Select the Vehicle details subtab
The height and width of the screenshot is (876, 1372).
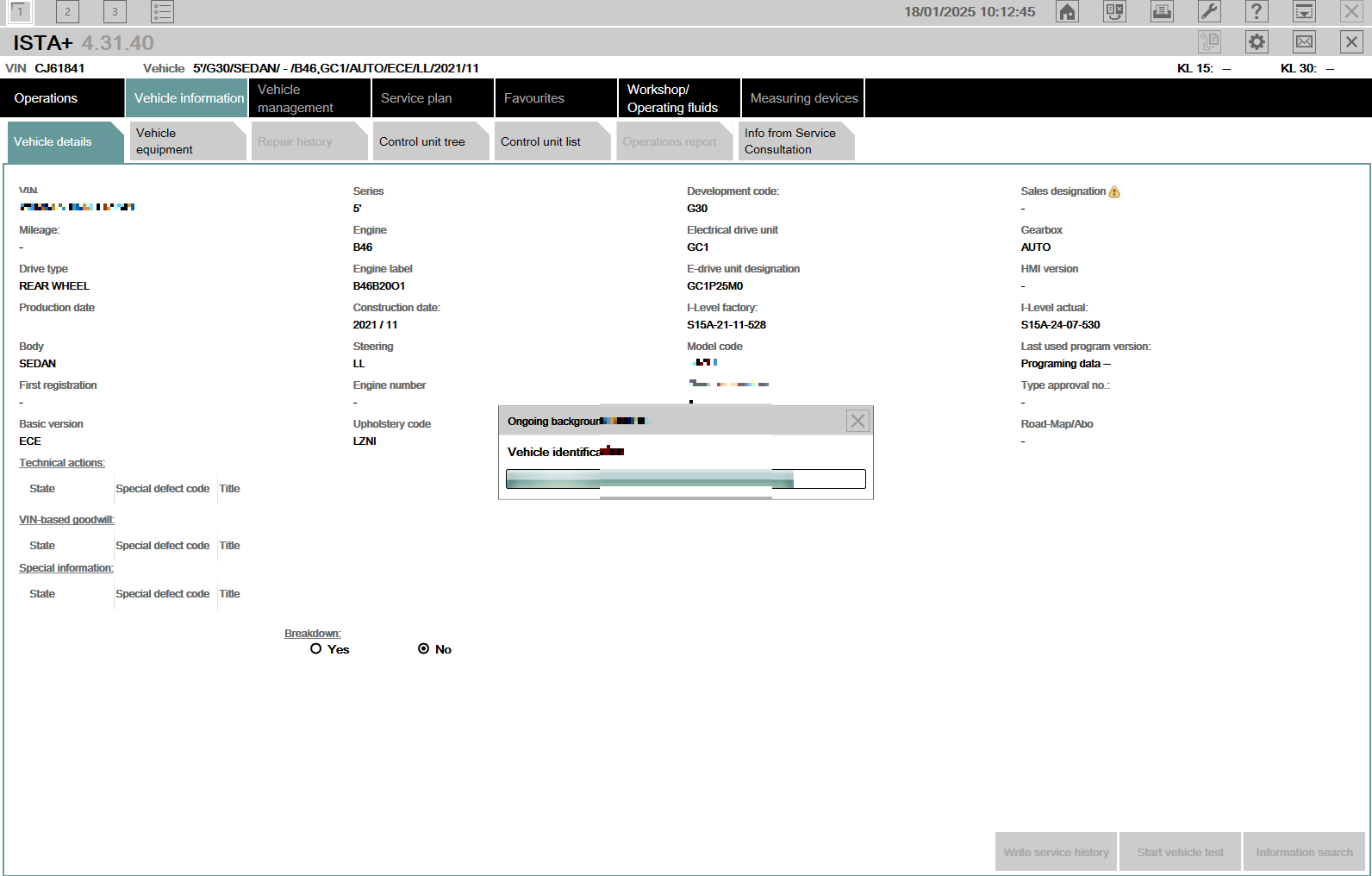(65, 141)
